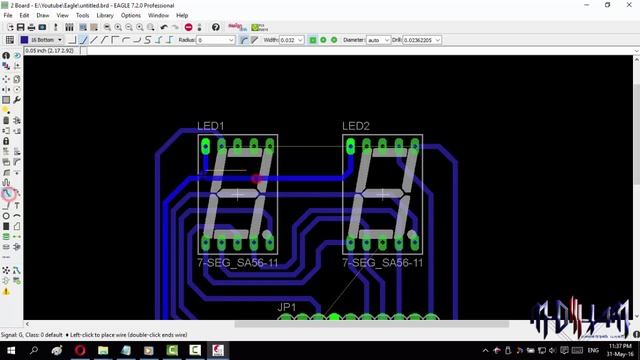Select the first right-angle wire bend style

72,40
